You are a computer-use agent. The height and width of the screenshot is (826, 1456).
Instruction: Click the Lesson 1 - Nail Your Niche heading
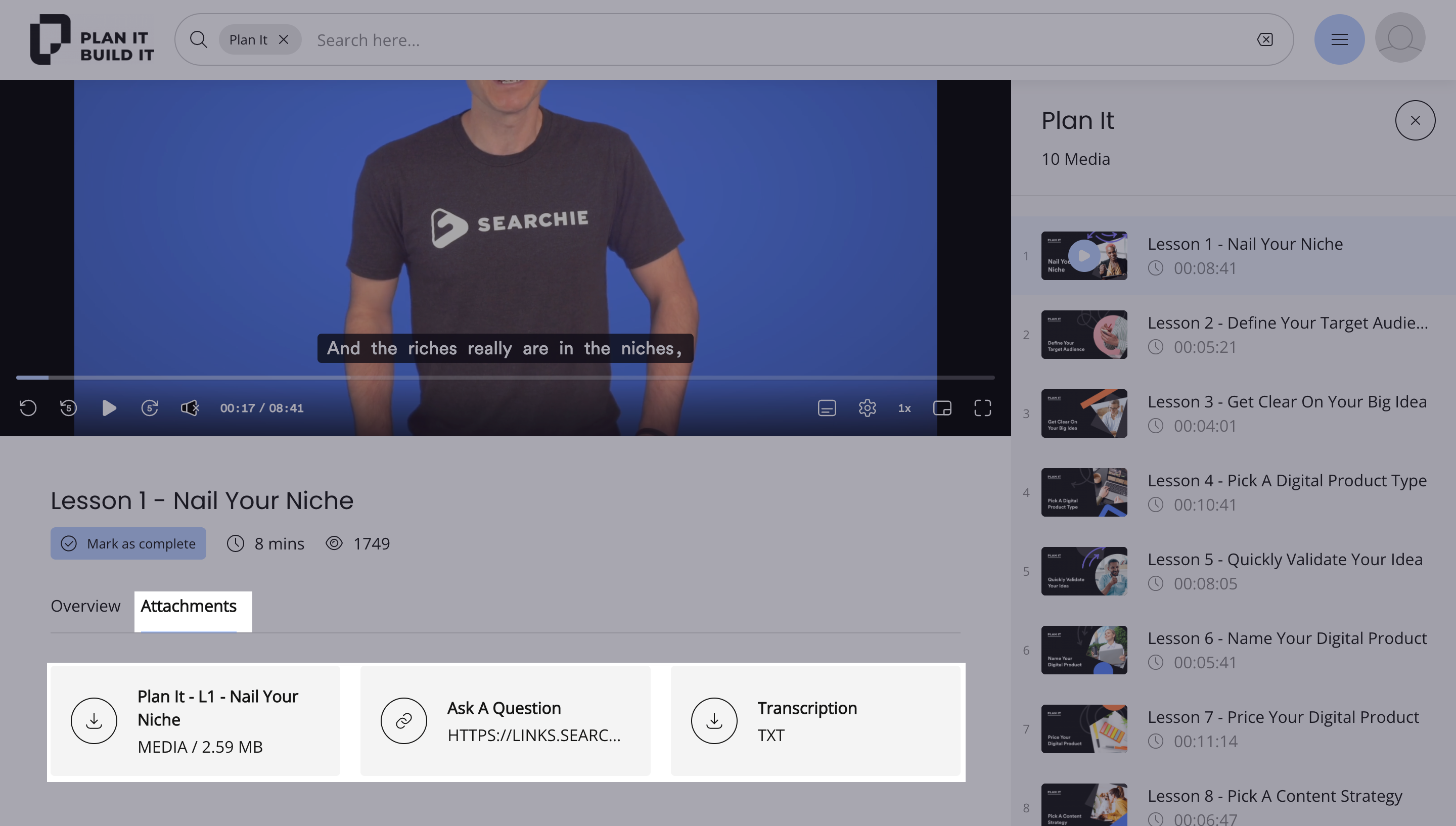(x=202, y=500)
